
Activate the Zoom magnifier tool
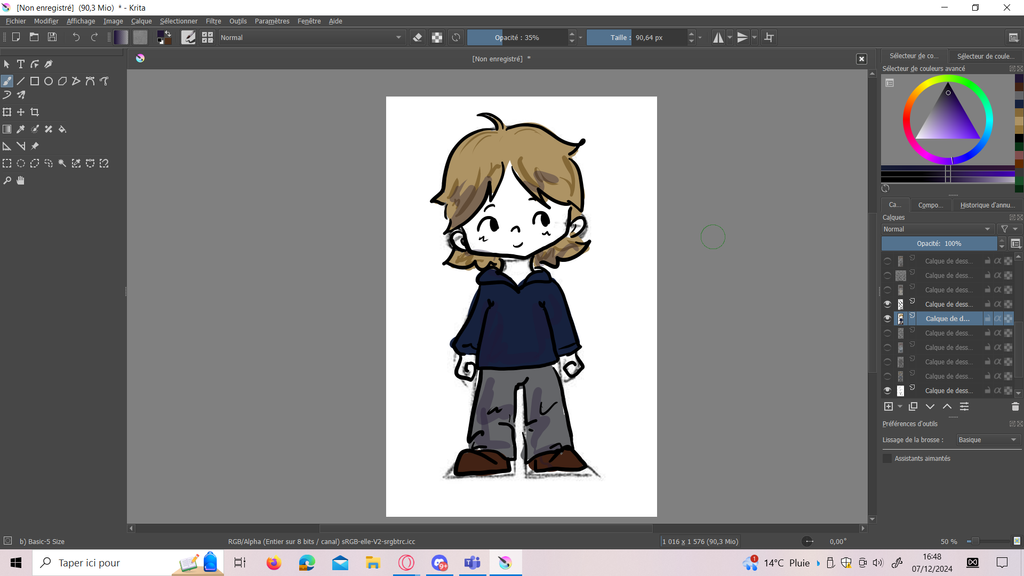7,181
